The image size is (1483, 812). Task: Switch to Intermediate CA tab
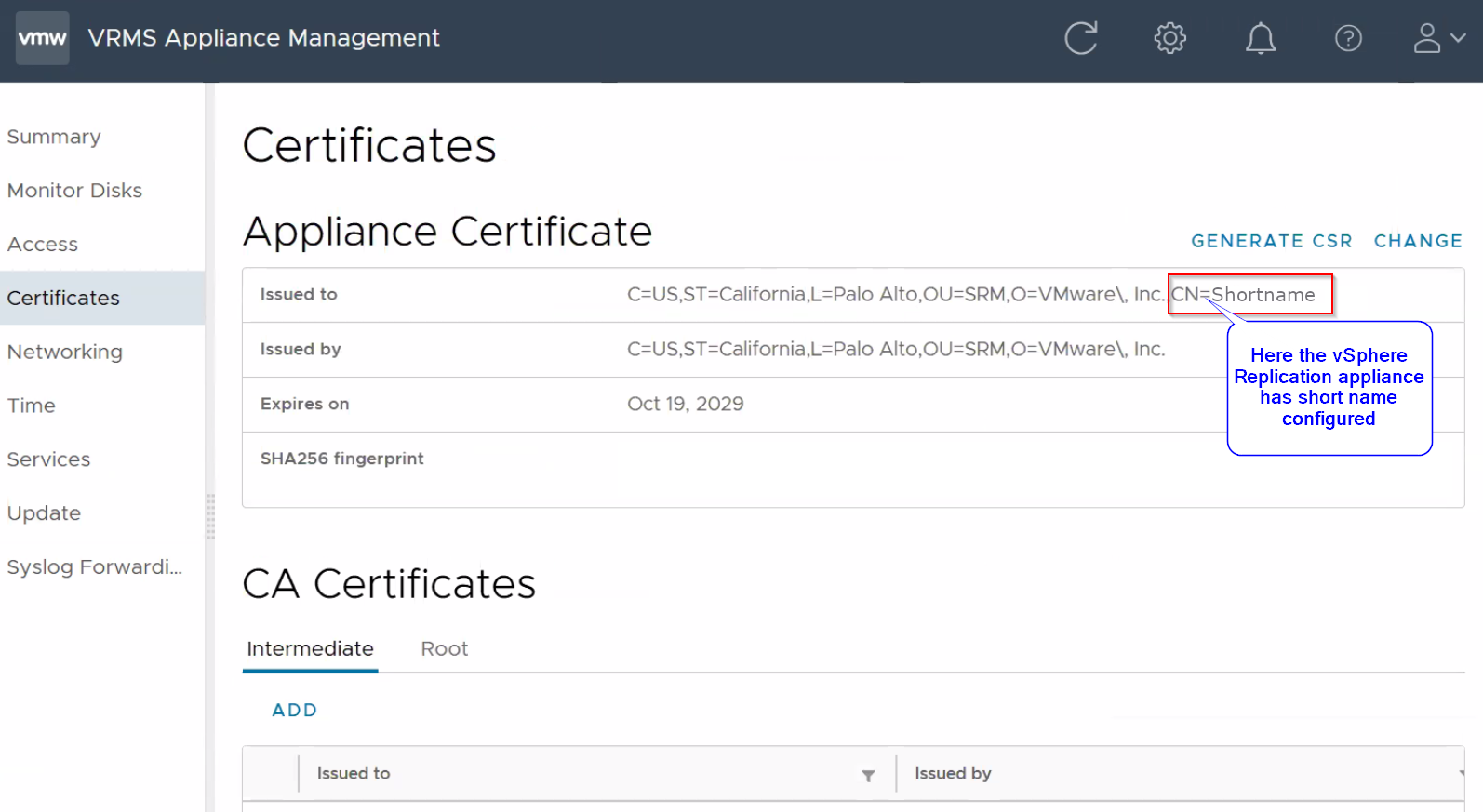click(310, 649)
